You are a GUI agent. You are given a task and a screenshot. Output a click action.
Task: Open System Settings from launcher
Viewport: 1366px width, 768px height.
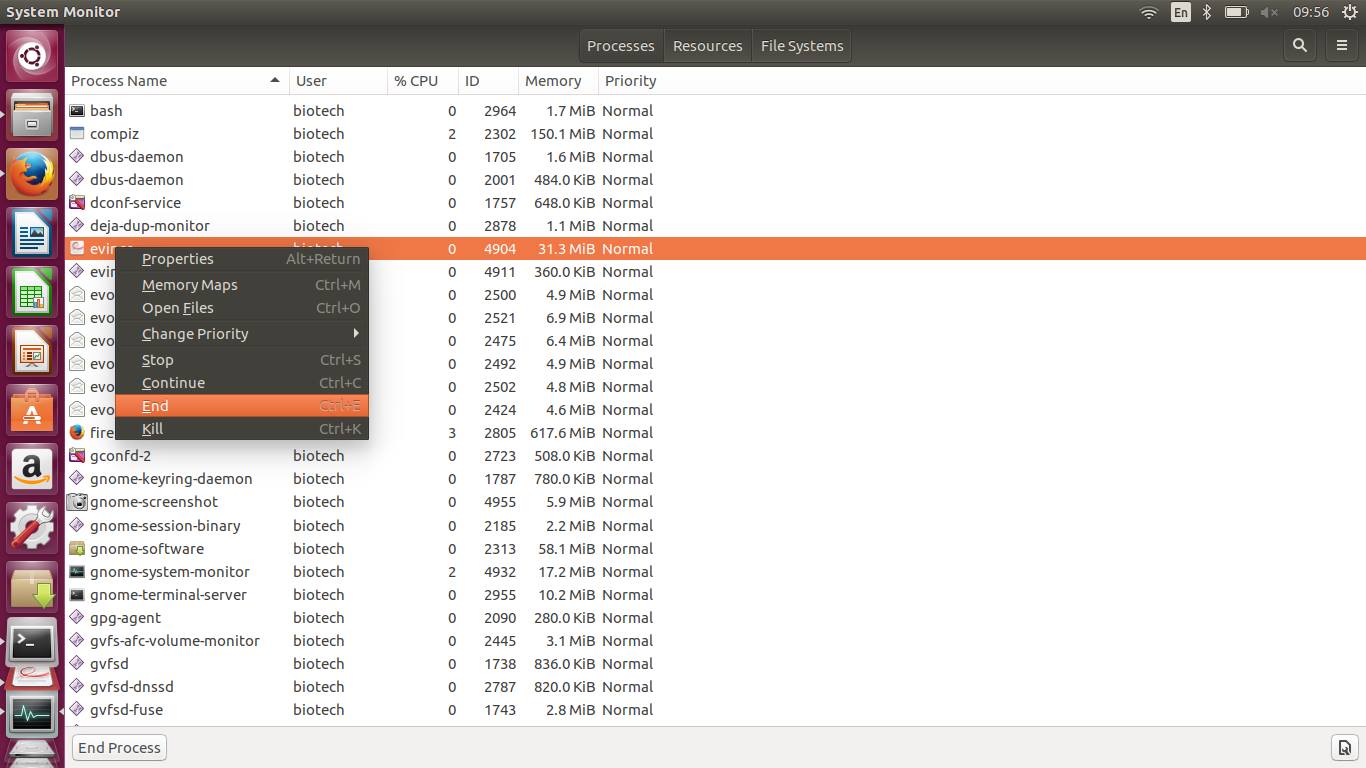pyautogui.click(x=32, y=528)
